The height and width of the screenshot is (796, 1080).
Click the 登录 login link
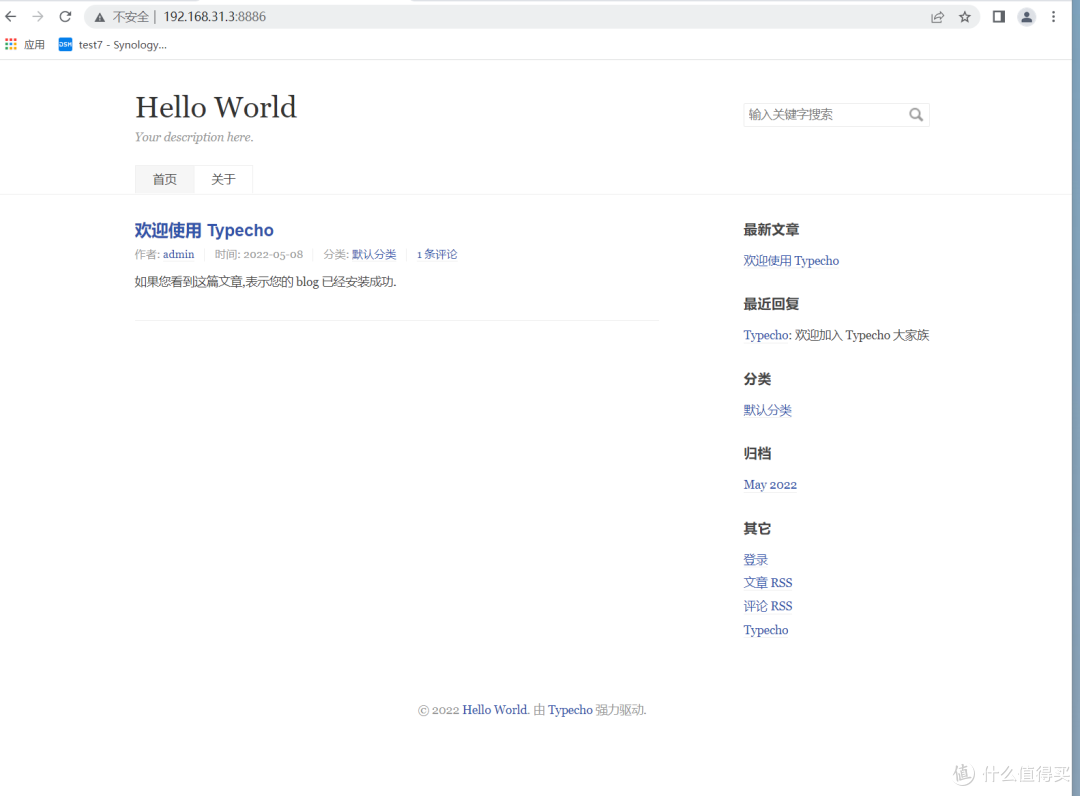755,559
